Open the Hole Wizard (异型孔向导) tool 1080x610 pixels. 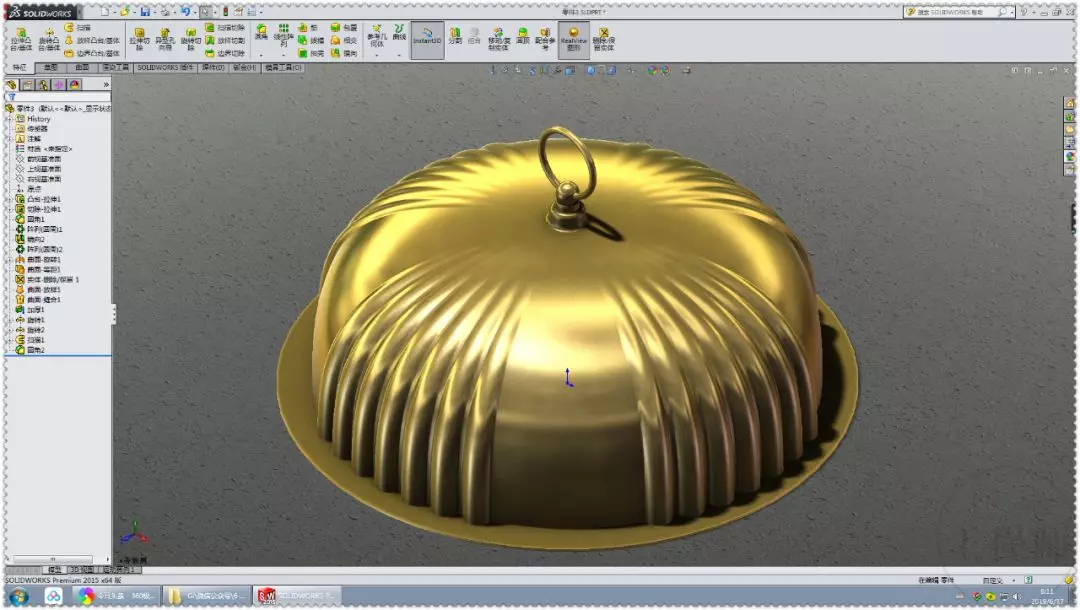pyautogui.click(x=165, y=39)
